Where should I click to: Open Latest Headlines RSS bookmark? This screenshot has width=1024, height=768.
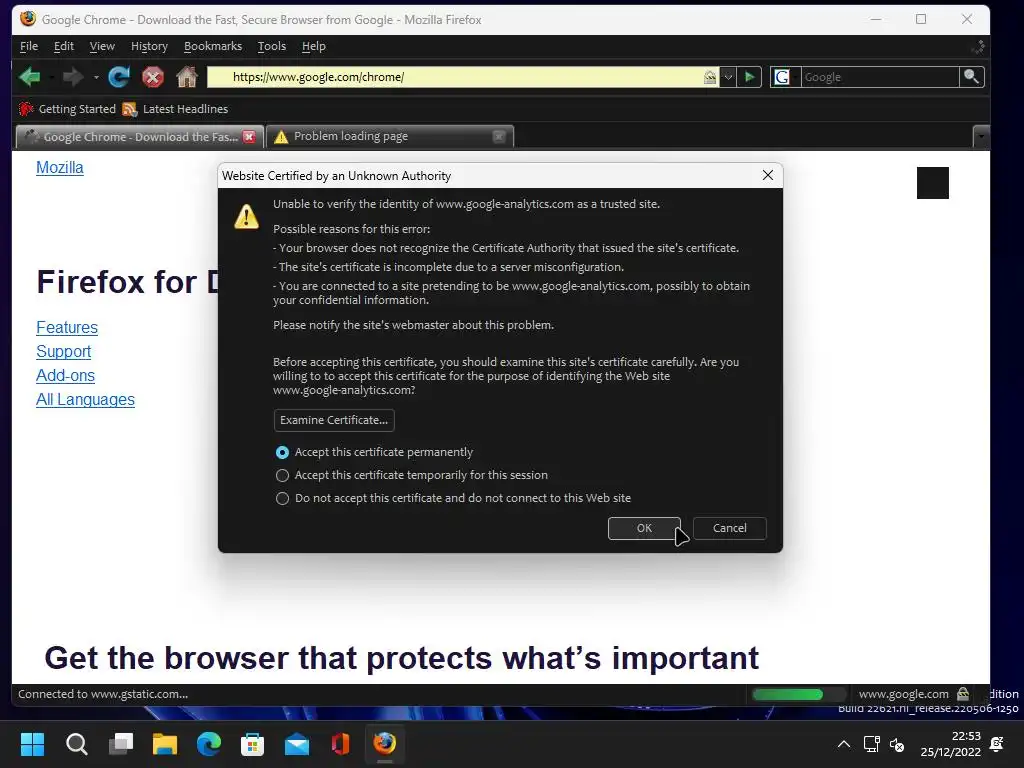(x=176, y=109)
